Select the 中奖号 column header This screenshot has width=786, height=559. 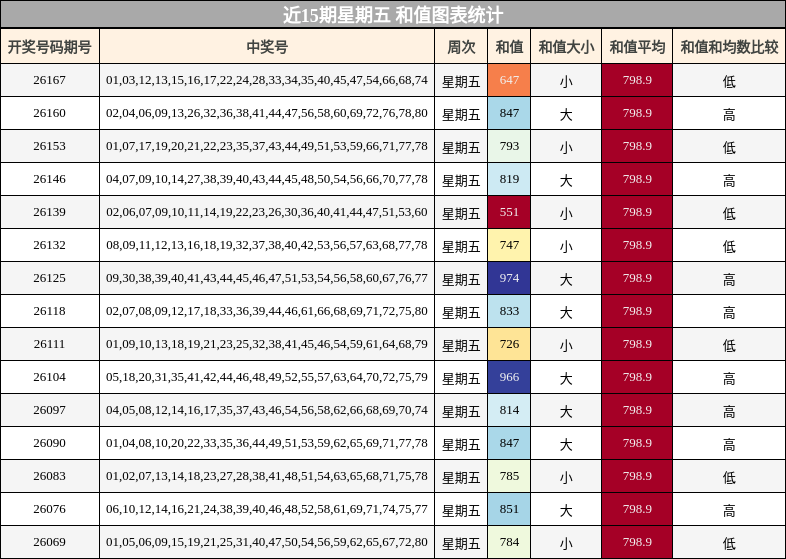tap(267, 47)
